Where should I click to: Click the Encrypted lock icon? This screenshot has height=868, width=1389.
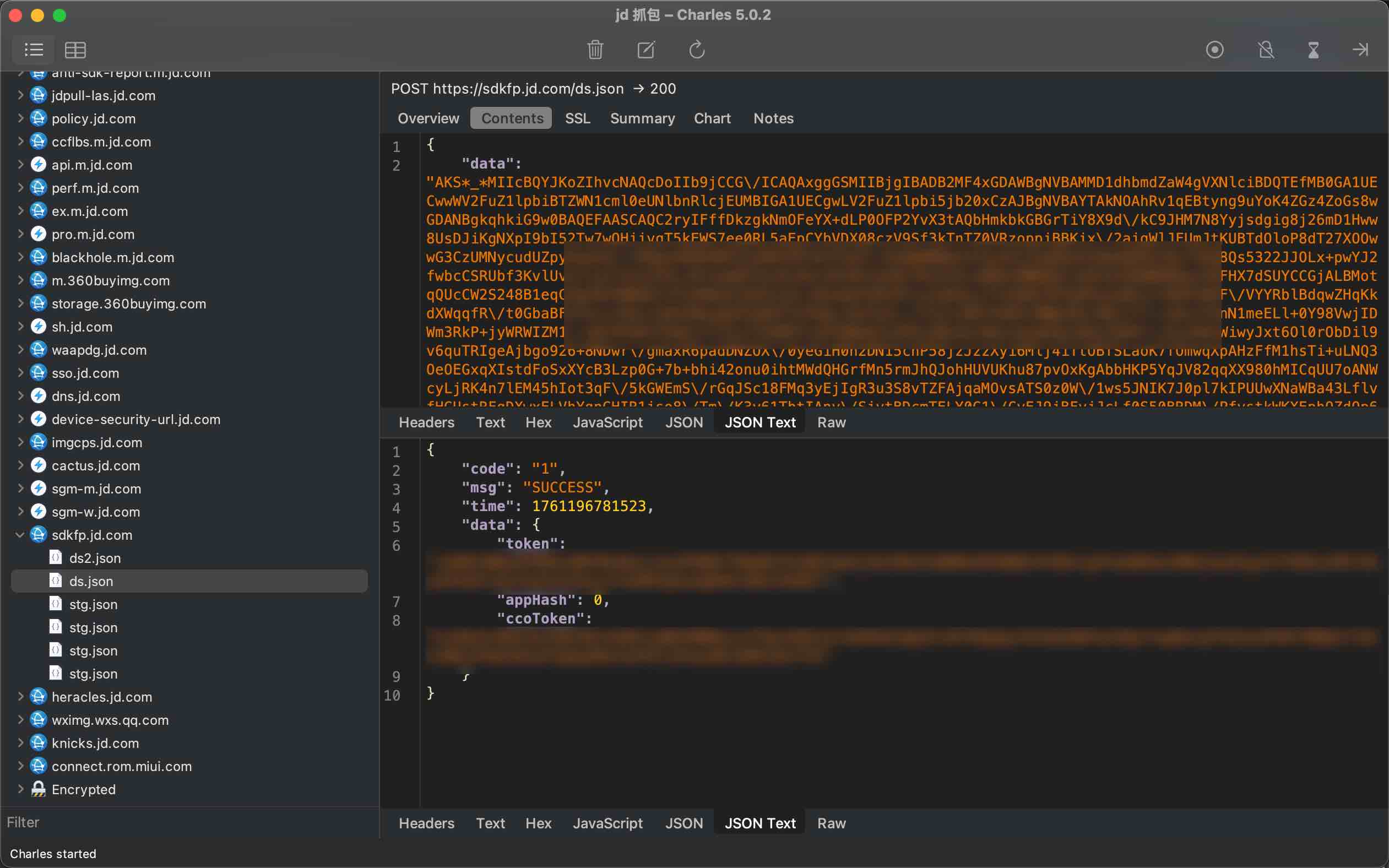(x=39, y=789)
